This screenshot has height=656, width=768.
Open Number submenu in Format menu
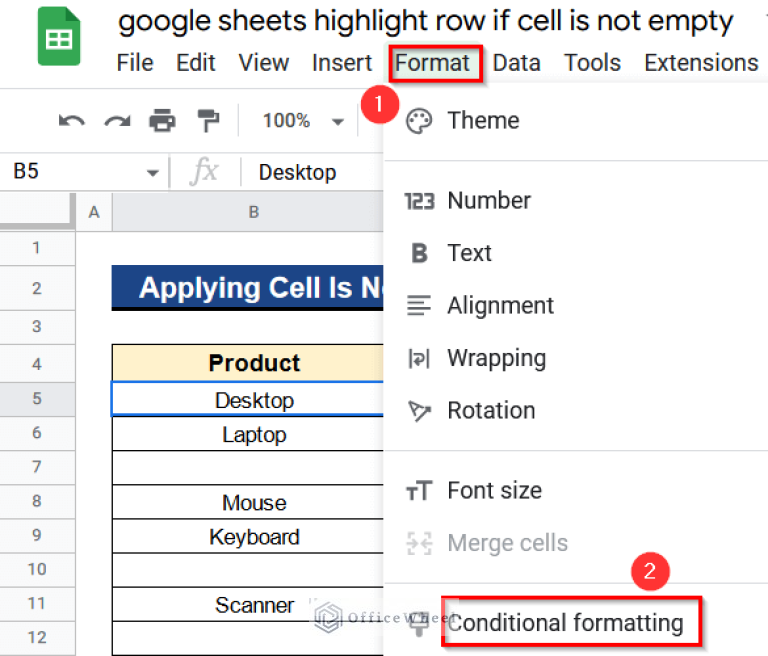point(489,201)
